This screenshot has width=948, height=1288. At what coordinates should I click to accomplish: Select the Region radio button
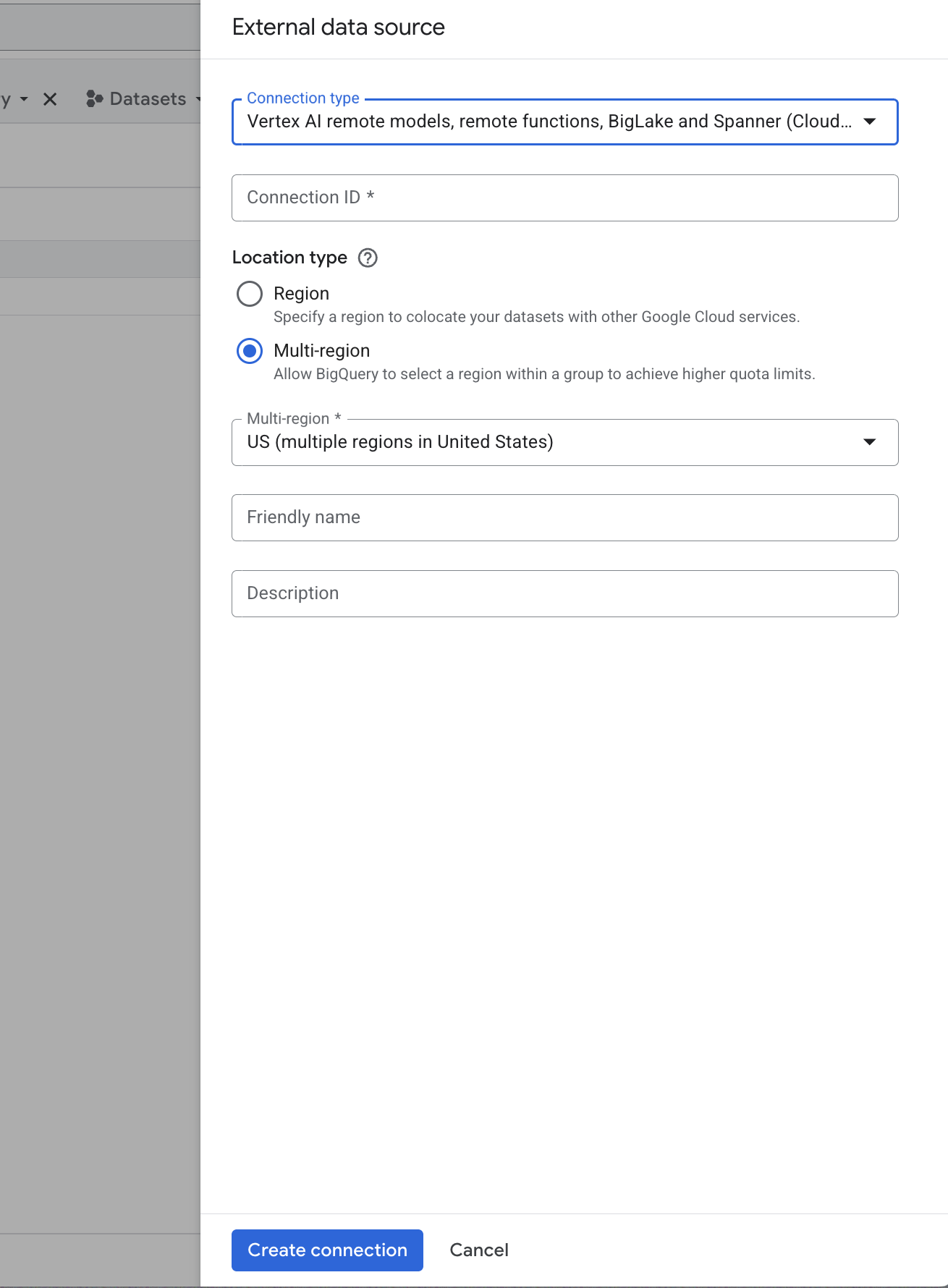(250, 294)
